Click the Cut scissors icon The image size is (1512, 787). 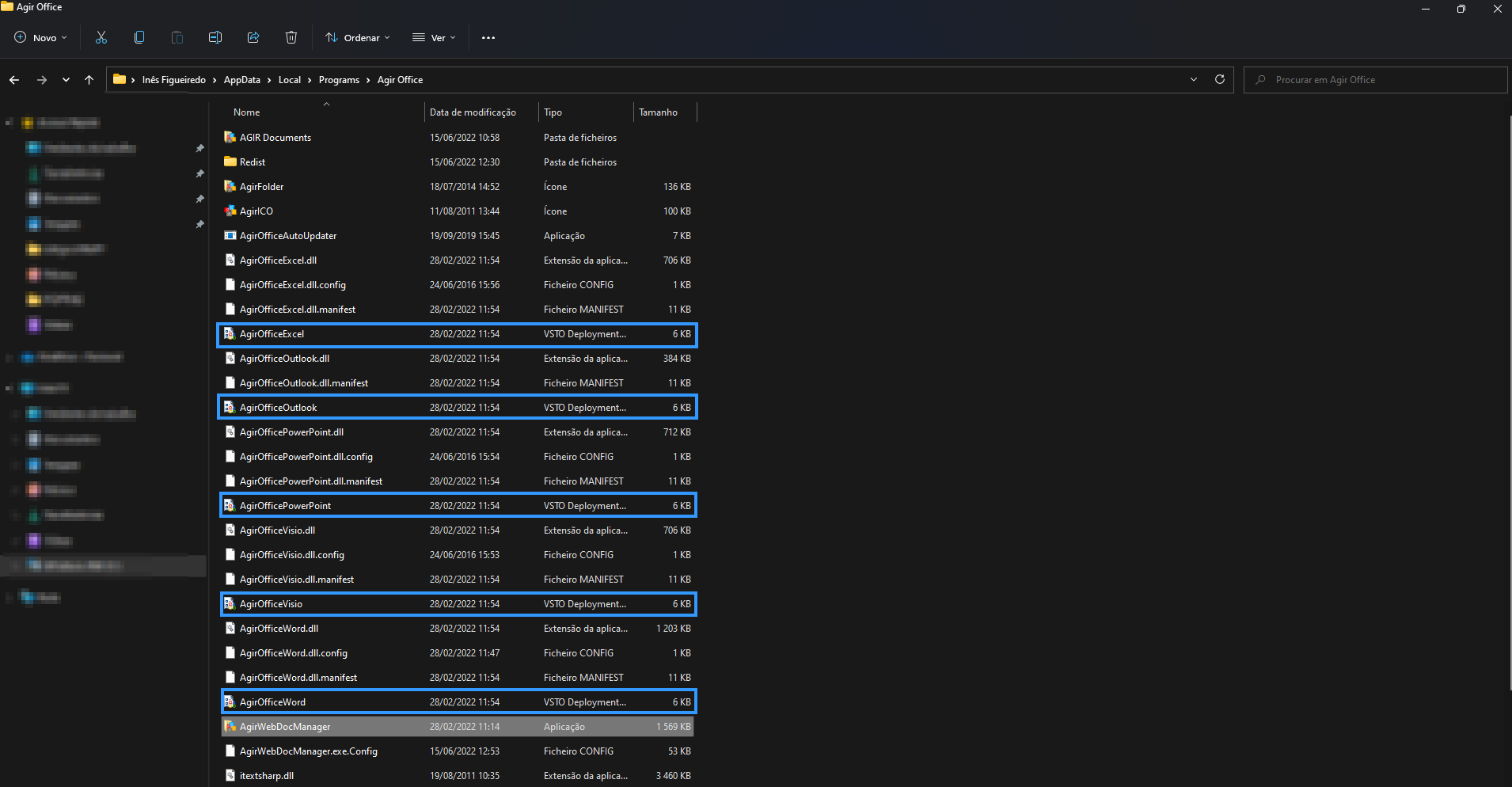click(x=101, y=37)
